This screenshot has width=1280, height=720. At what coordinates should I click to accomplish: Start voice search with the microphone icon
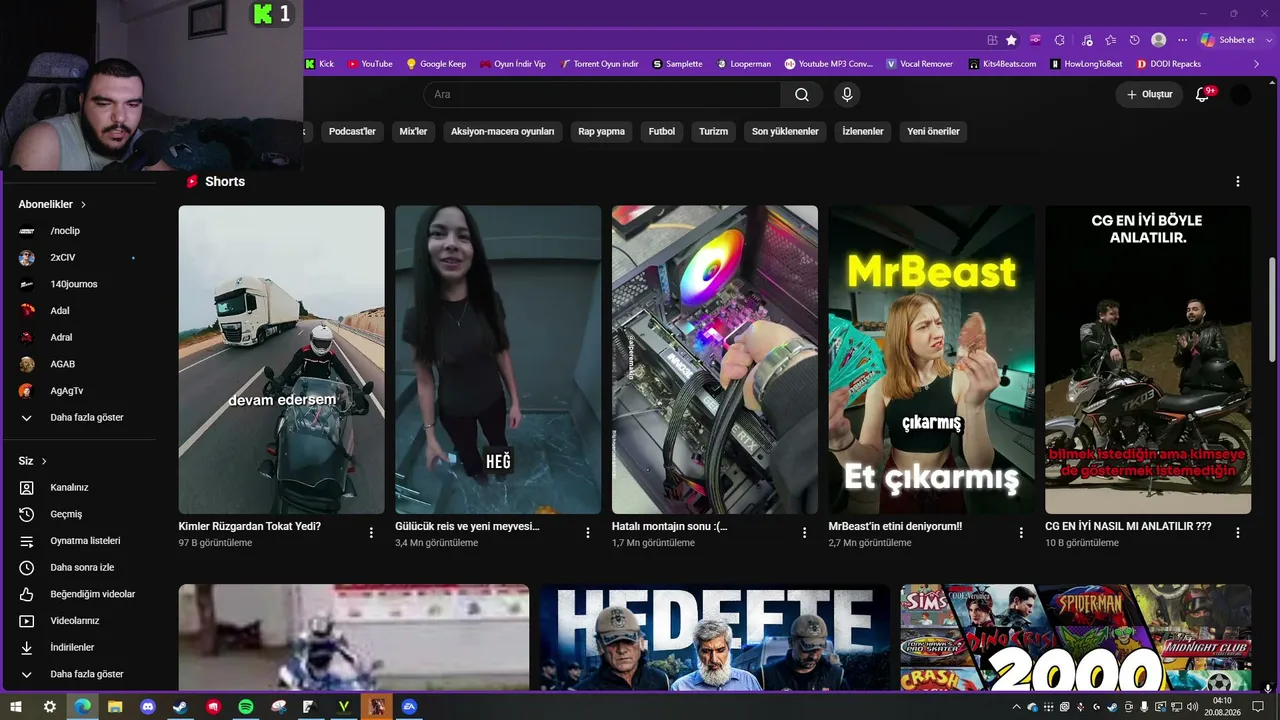pos(847,95)
